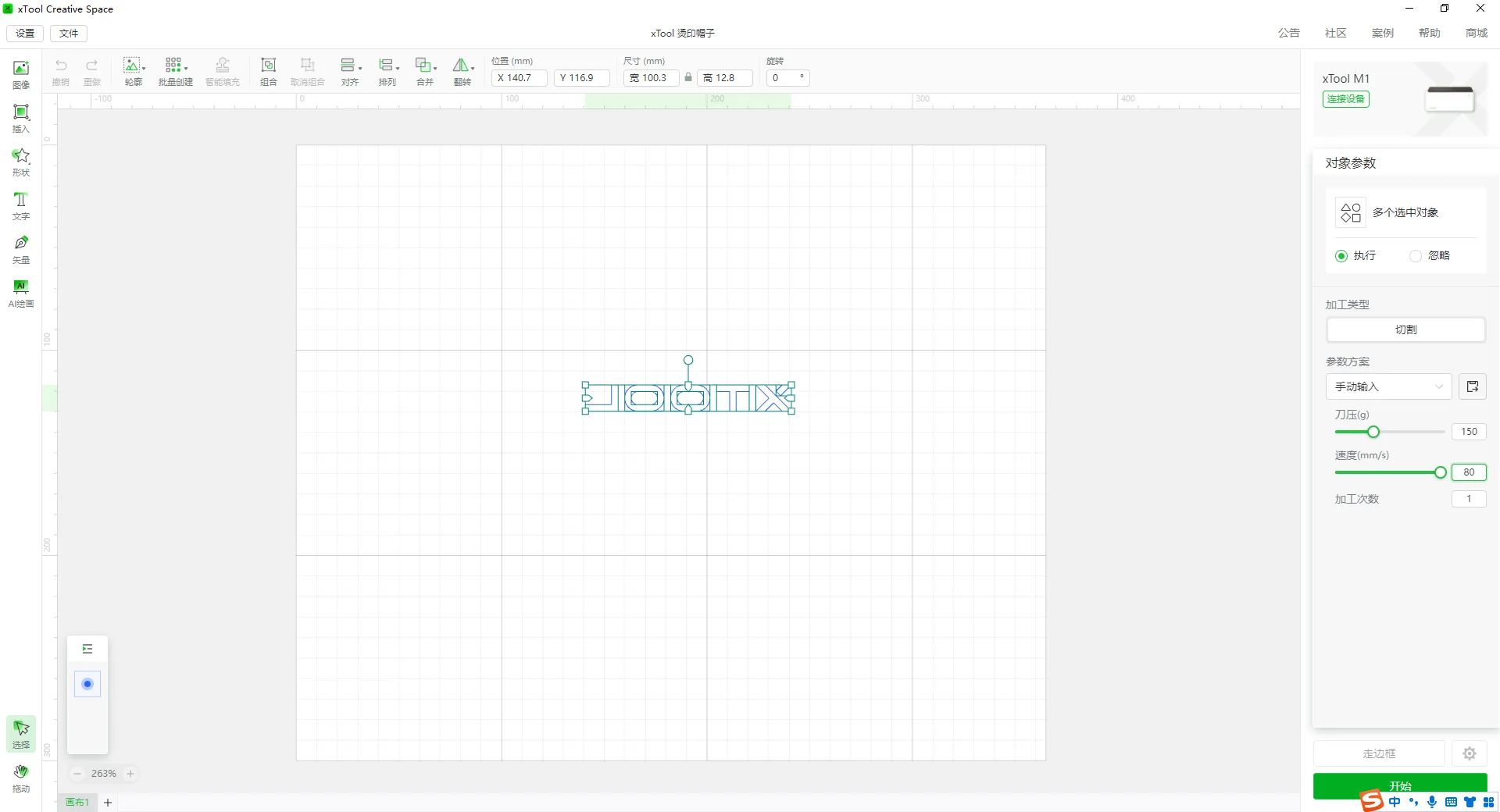Open the 社区 community link

pos(1336,33)
